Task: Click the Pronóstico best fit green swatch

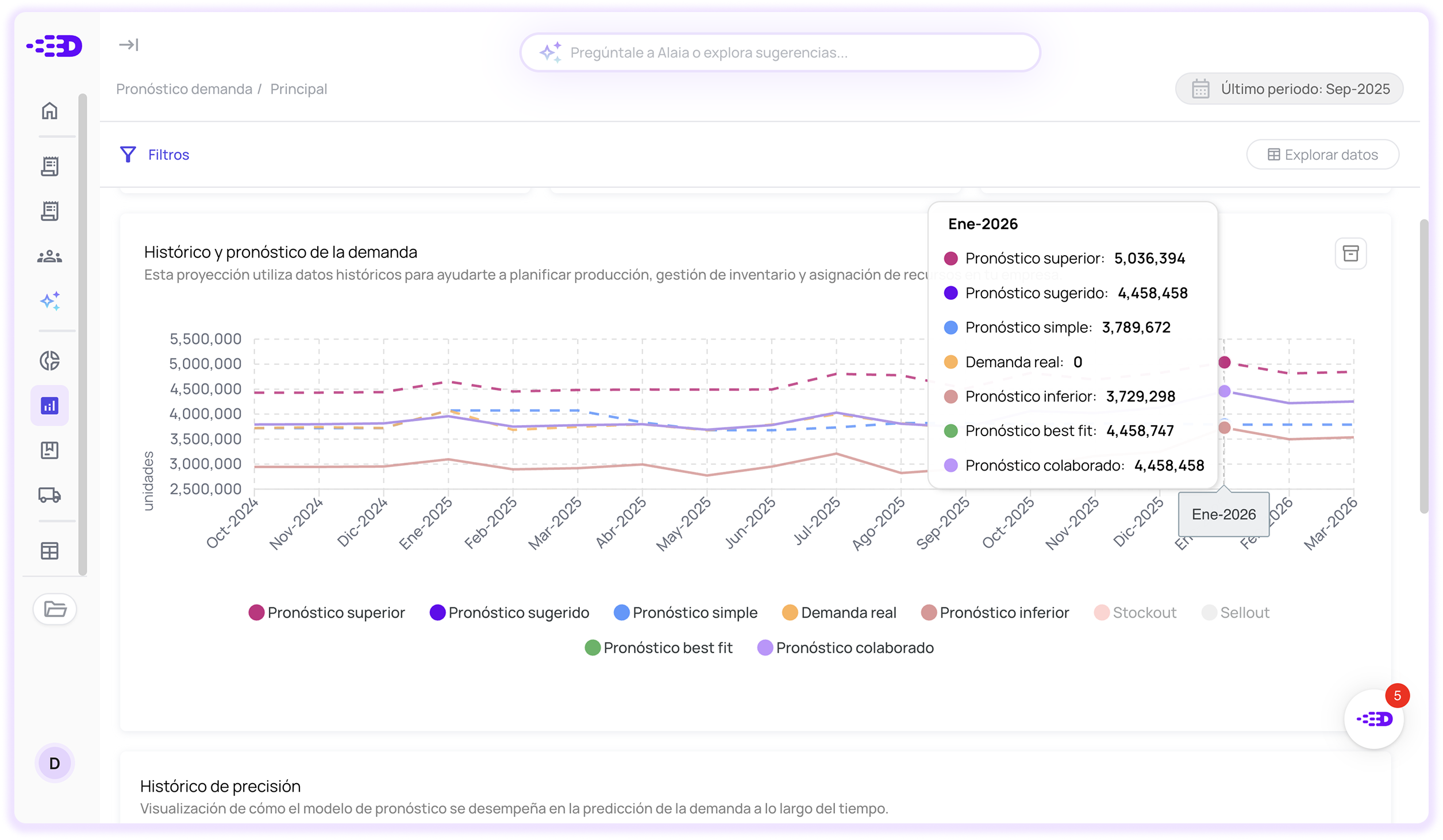Action: [x=592, y=648]
